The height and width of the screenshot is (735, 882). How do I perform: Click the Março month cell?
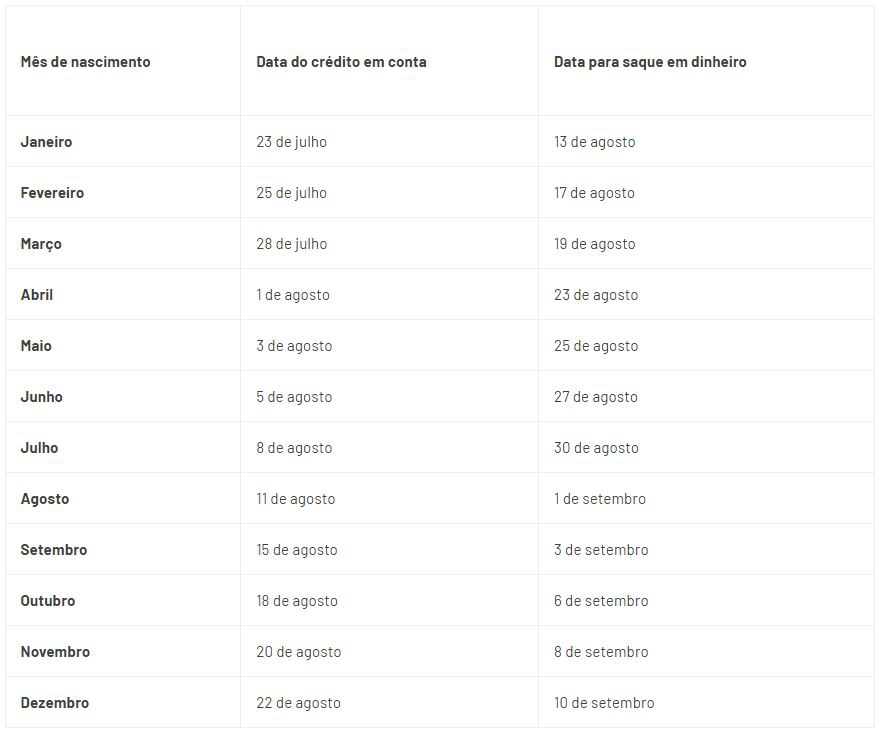pyautogui.click(x=41, y=244)
